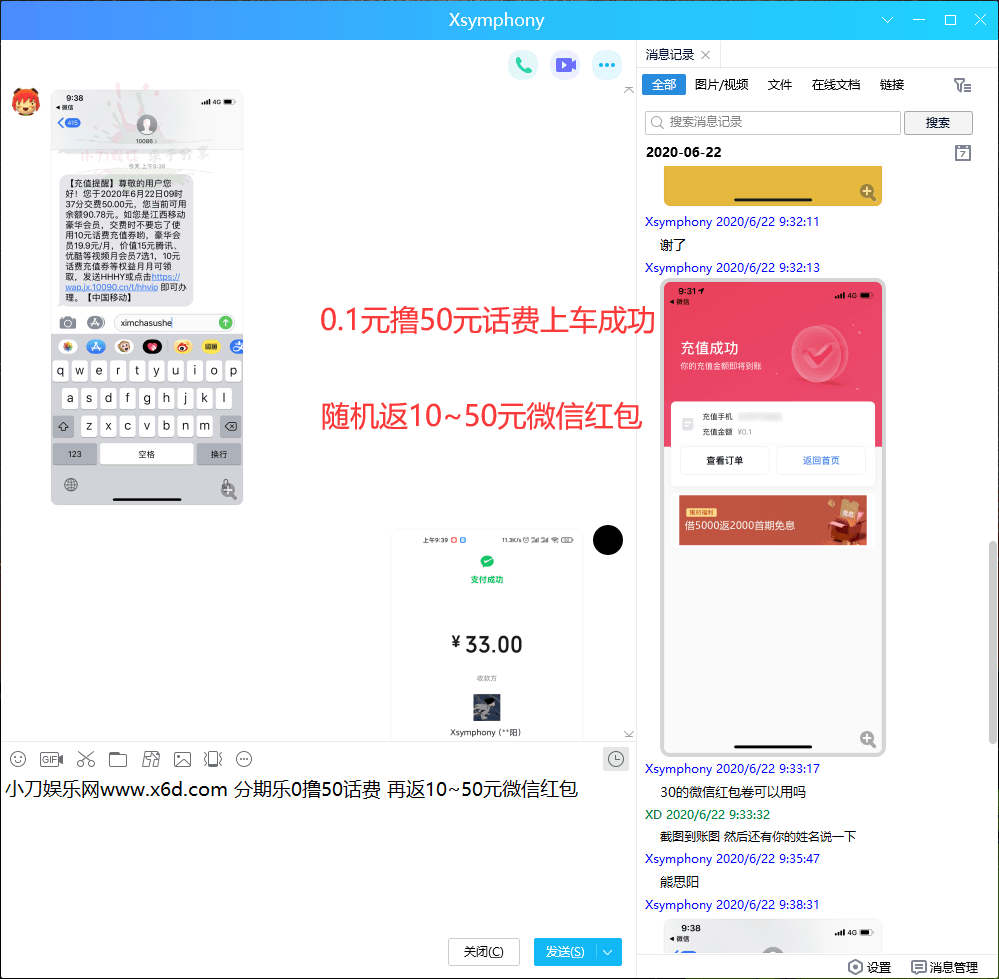Screen dimensions: 999x979
Task: Open the yellow image thumbnail in history
Action: tap(773, 186)
